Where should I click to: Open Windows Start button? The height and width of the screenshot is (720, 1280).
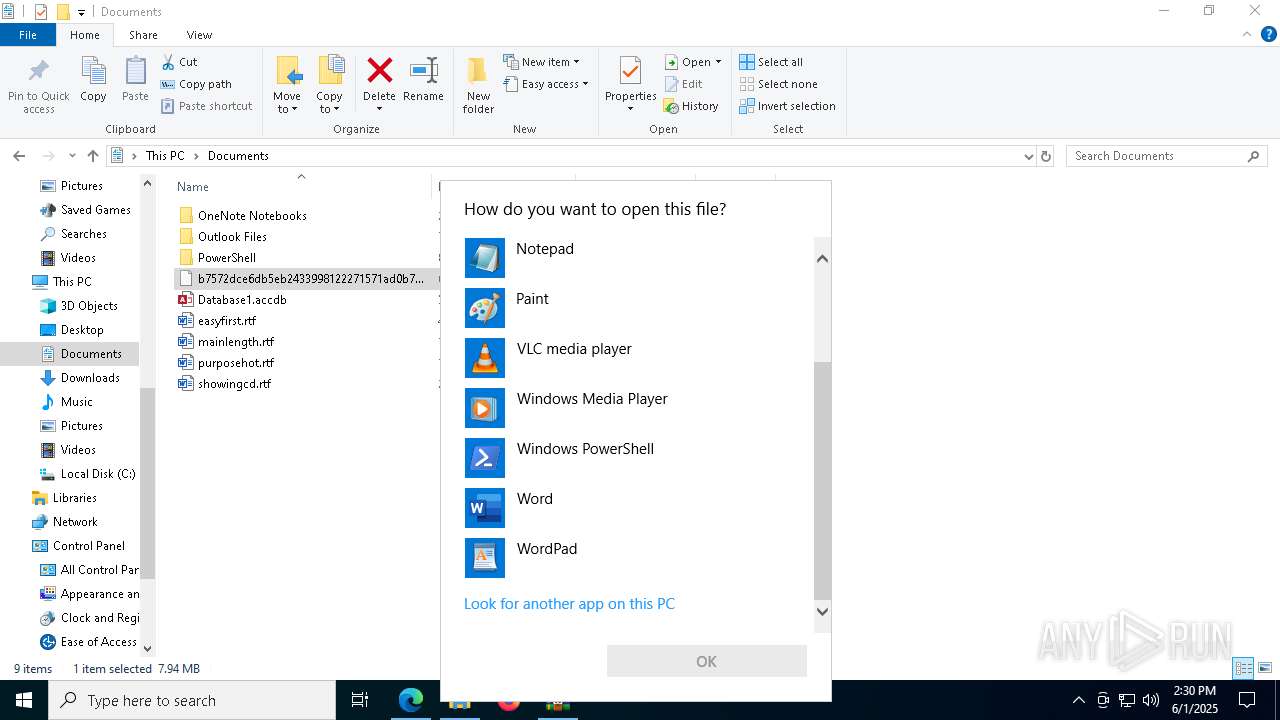(24, 700)
